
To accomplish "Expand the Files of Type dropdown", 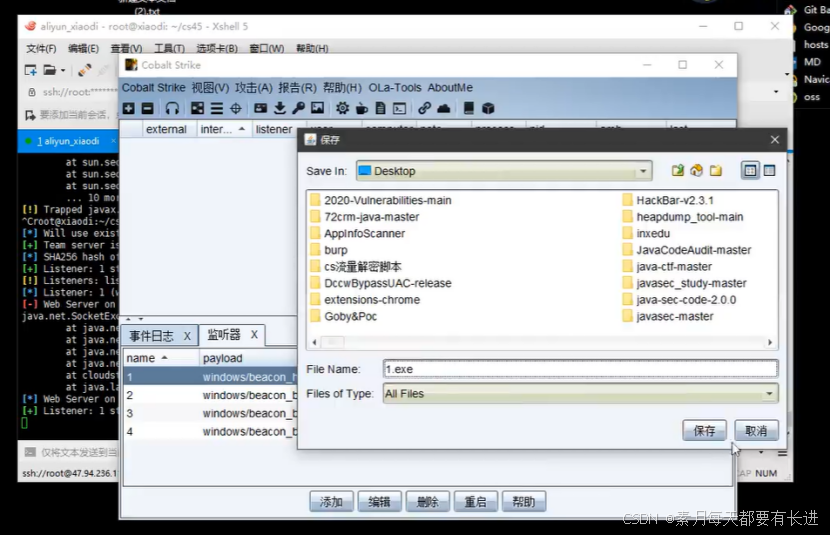I will click(769, 393).
